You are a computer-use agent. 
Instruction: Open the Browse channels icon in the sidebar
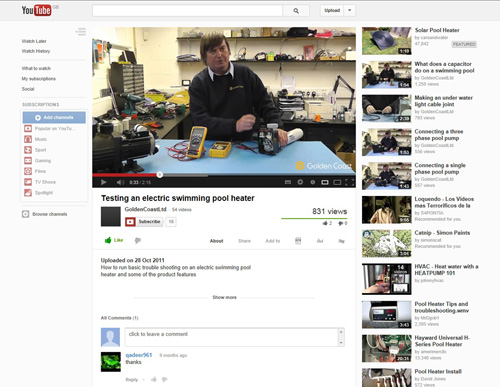[26, 214]
